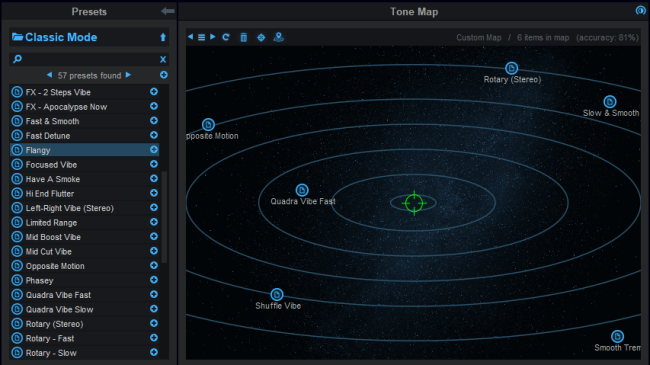650x365 pixels.
Task: Add Mid Cut Vibe to the tone map
Action: 154,251
